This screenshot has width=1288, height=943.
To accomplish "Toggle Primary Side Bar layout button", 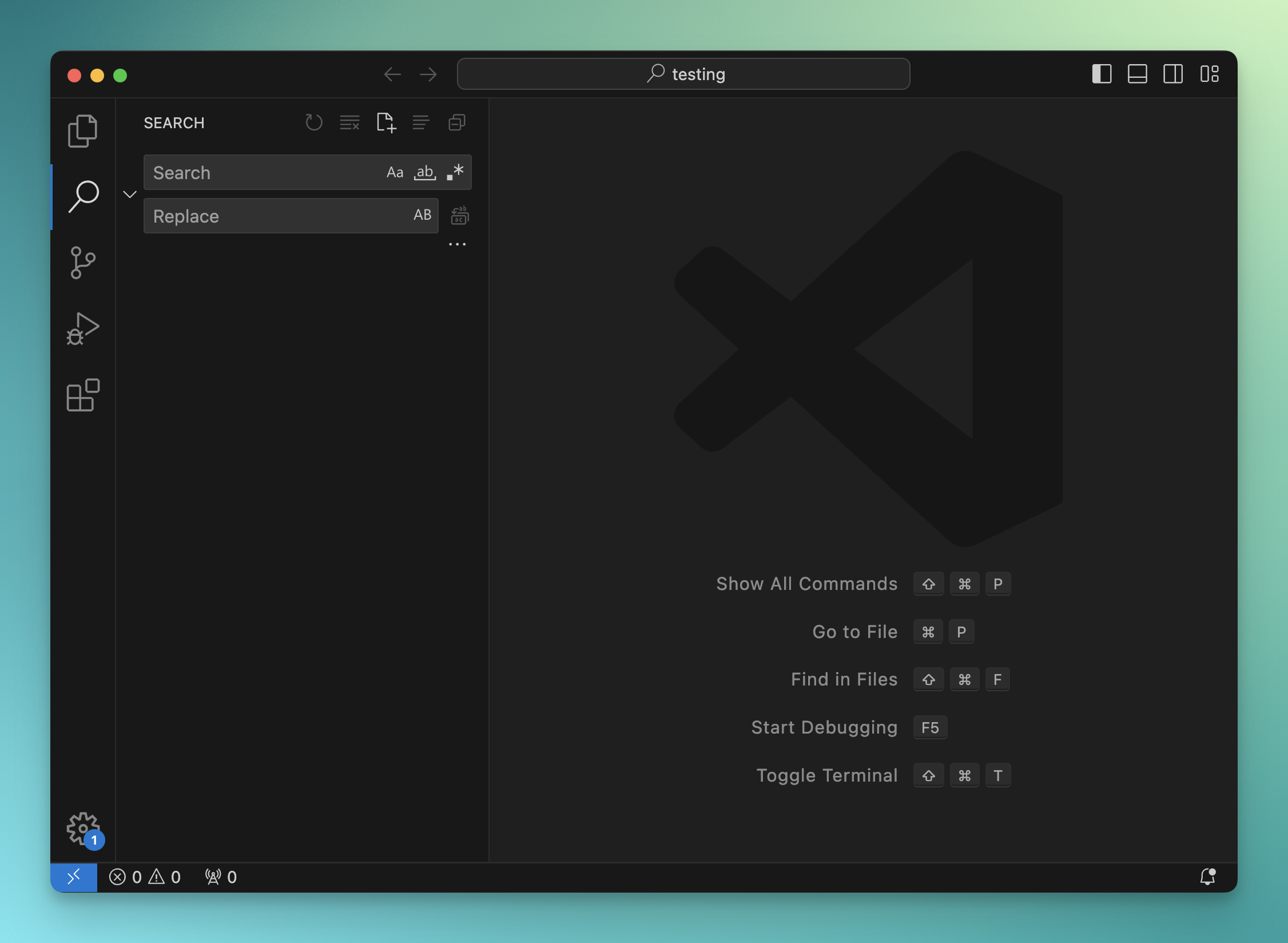I will 1101,74.
